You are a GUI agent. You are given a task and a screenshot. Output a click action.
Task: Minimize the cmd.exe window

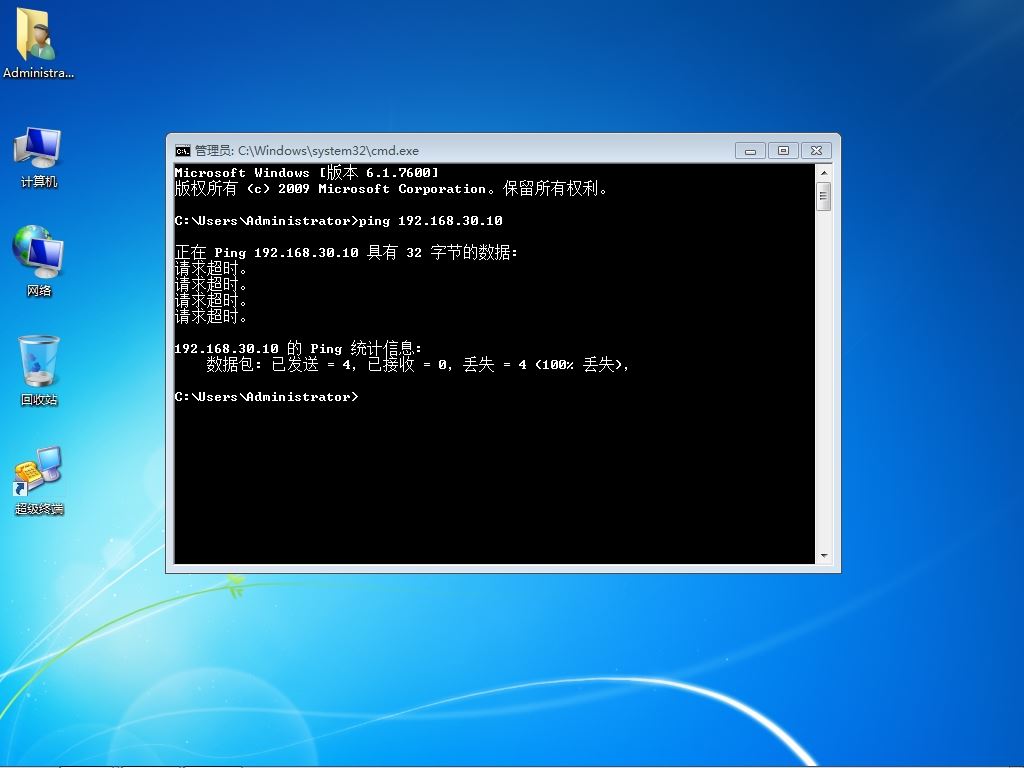750,151
